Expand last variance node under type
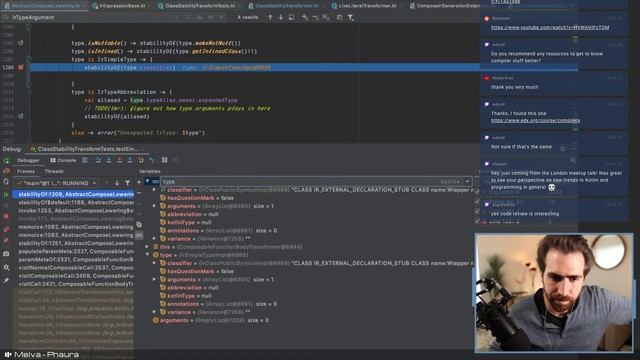The width and height of the screenshot is (640, 360). click(154, 312)
